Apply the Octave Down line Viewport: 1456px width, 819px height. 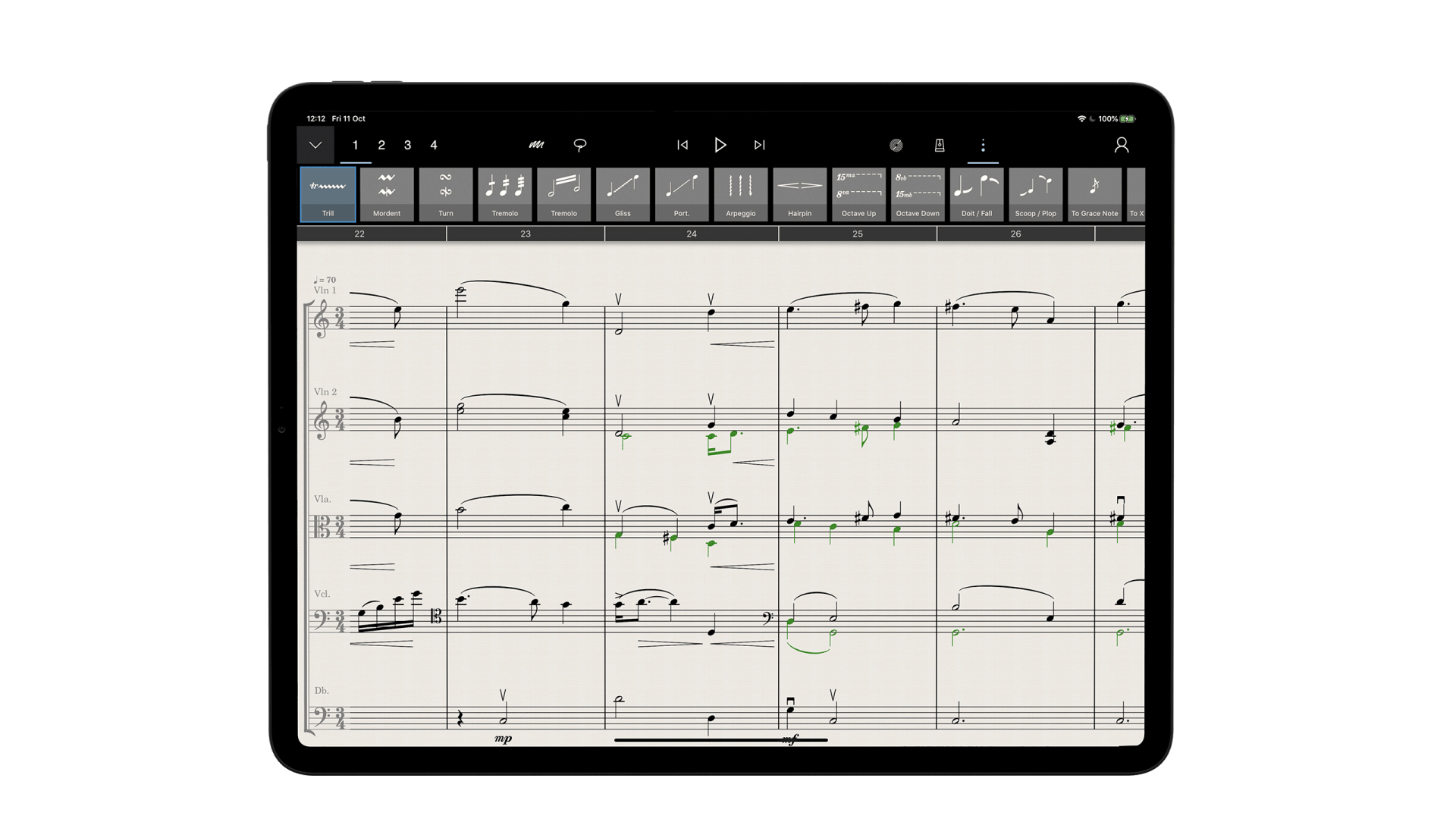point(918,194)
